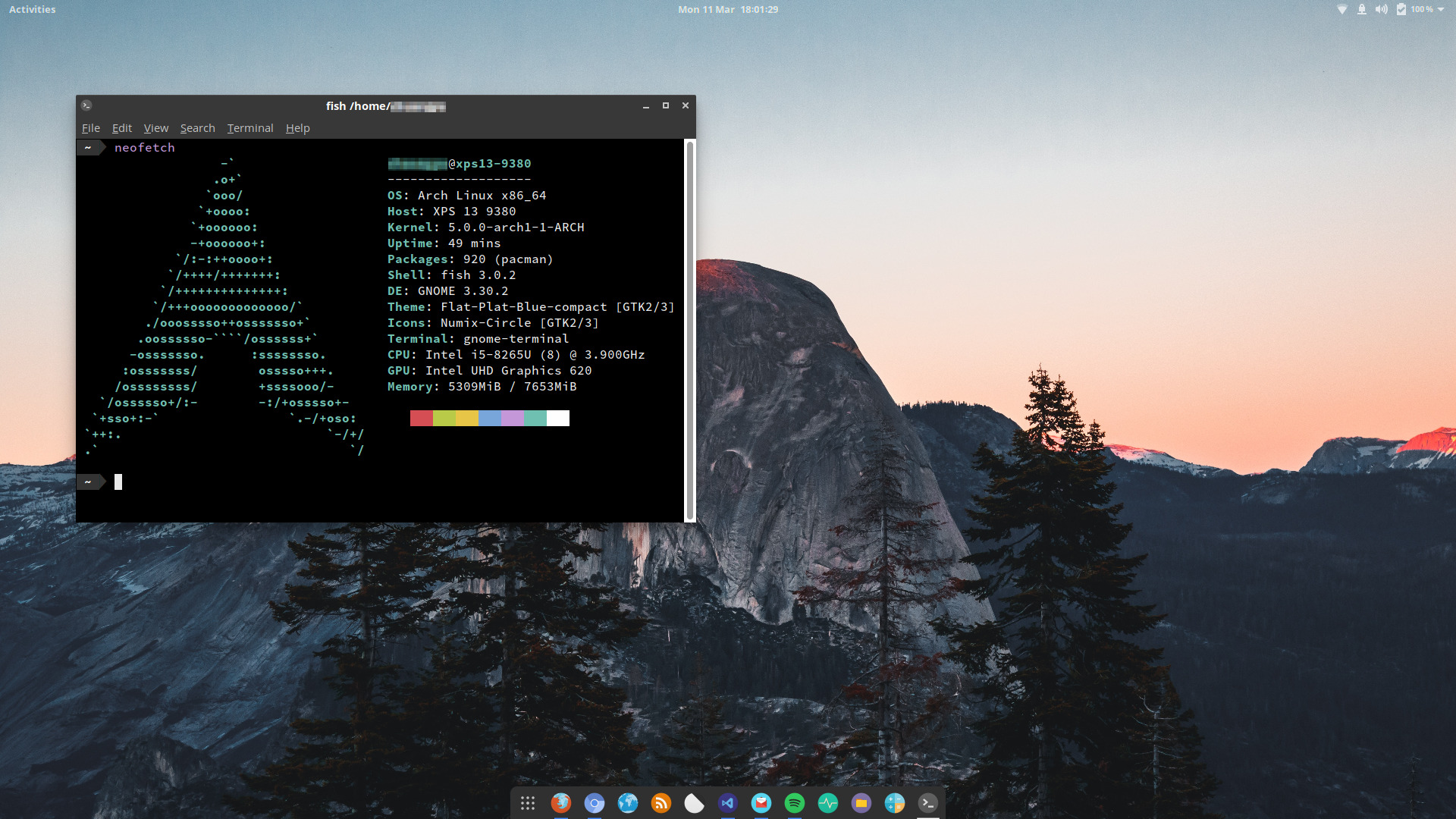The width and height of the screenshot is (1456, 819).
Task: Click the blue neofetch color block
Action: click(490, 419)
